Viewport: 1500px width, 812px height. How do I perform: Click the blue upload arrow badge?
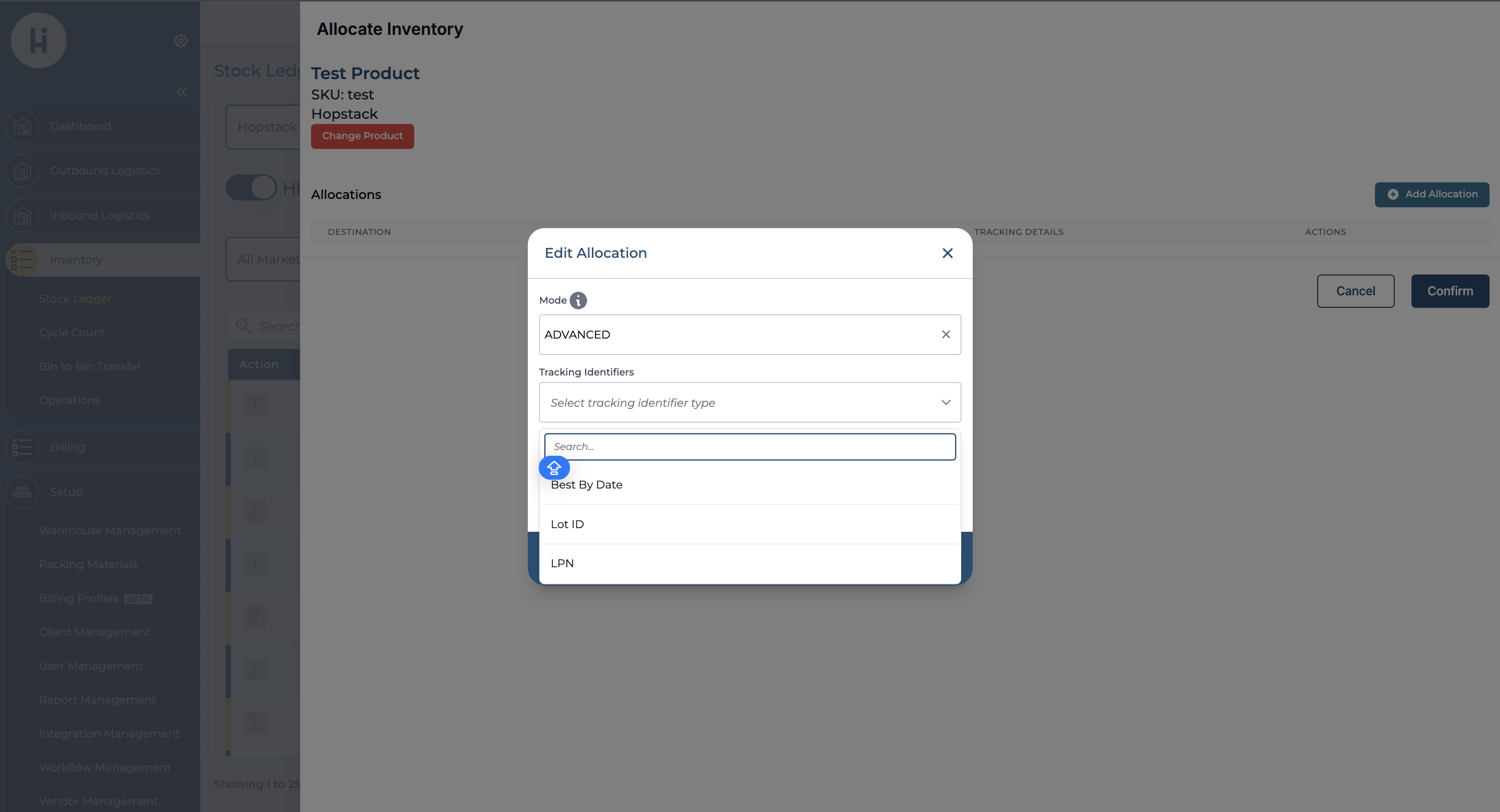coord(554,468)
